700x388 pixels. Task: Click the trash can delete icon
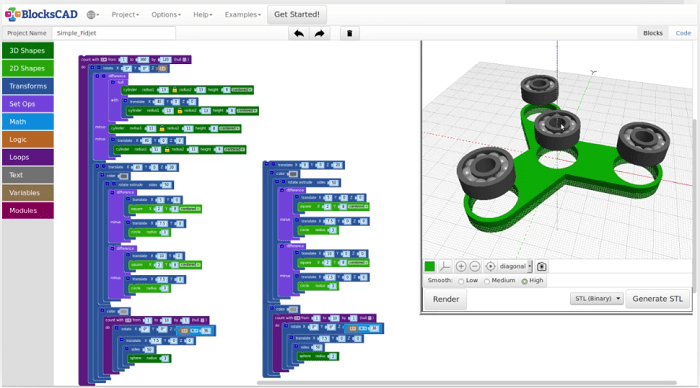pos(350,33)
